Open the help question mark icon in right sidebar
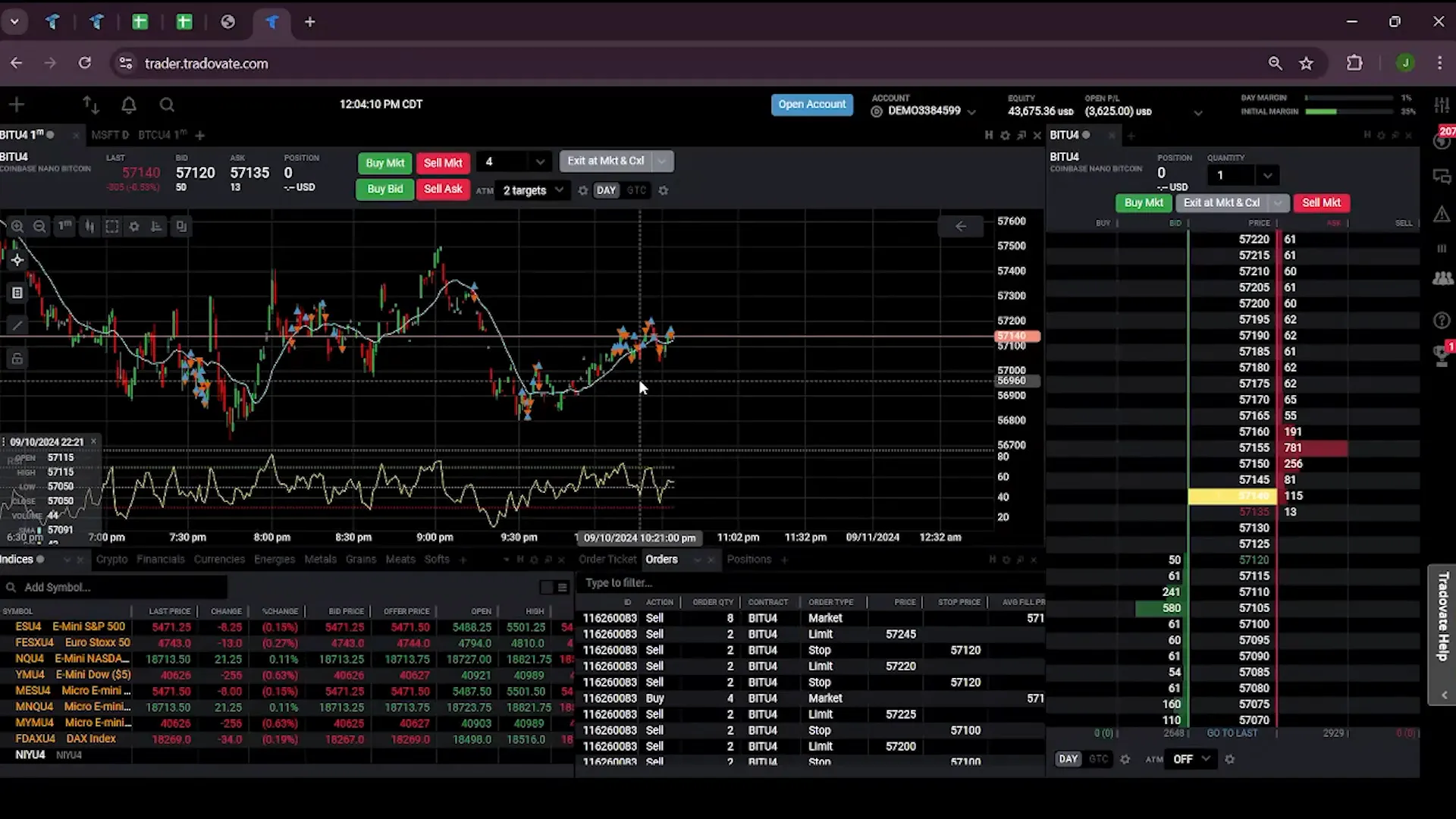 point(1442,320)
